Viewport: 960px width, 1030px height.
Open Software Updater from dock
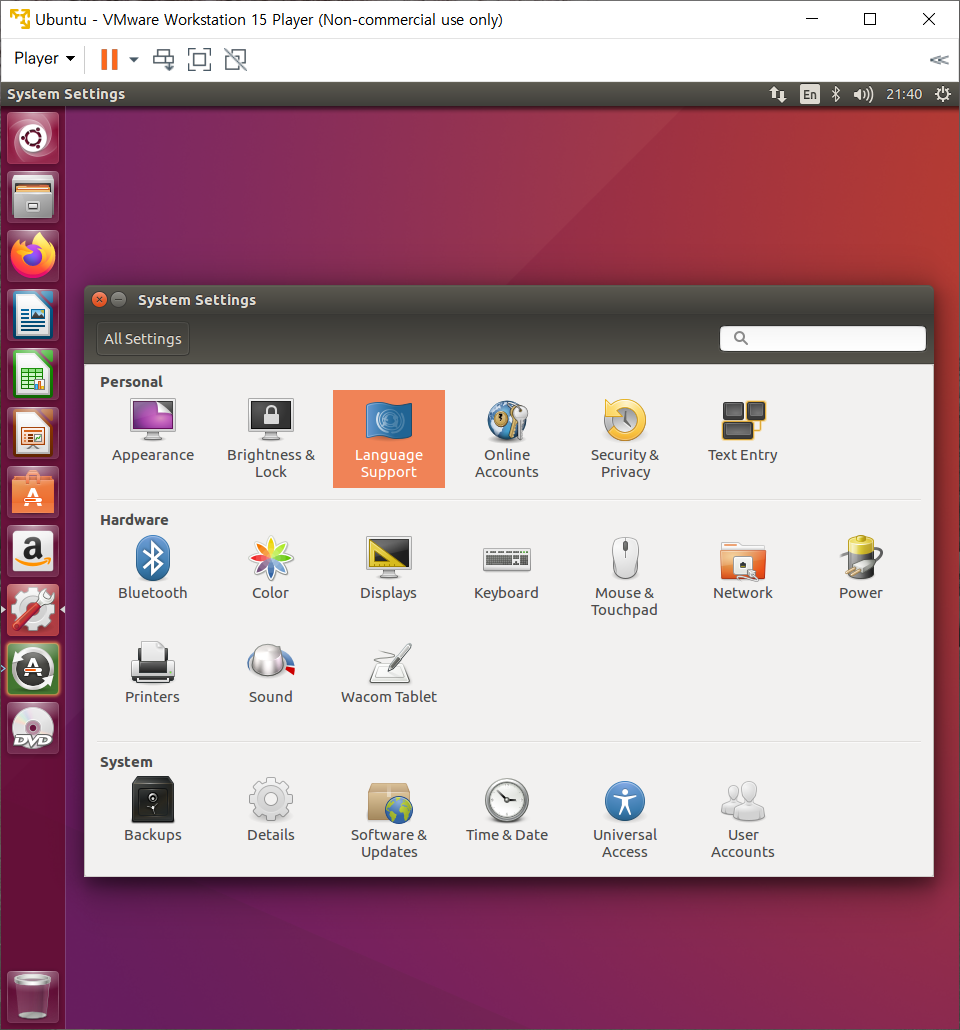pyautogui.click(x=33, y=669)
